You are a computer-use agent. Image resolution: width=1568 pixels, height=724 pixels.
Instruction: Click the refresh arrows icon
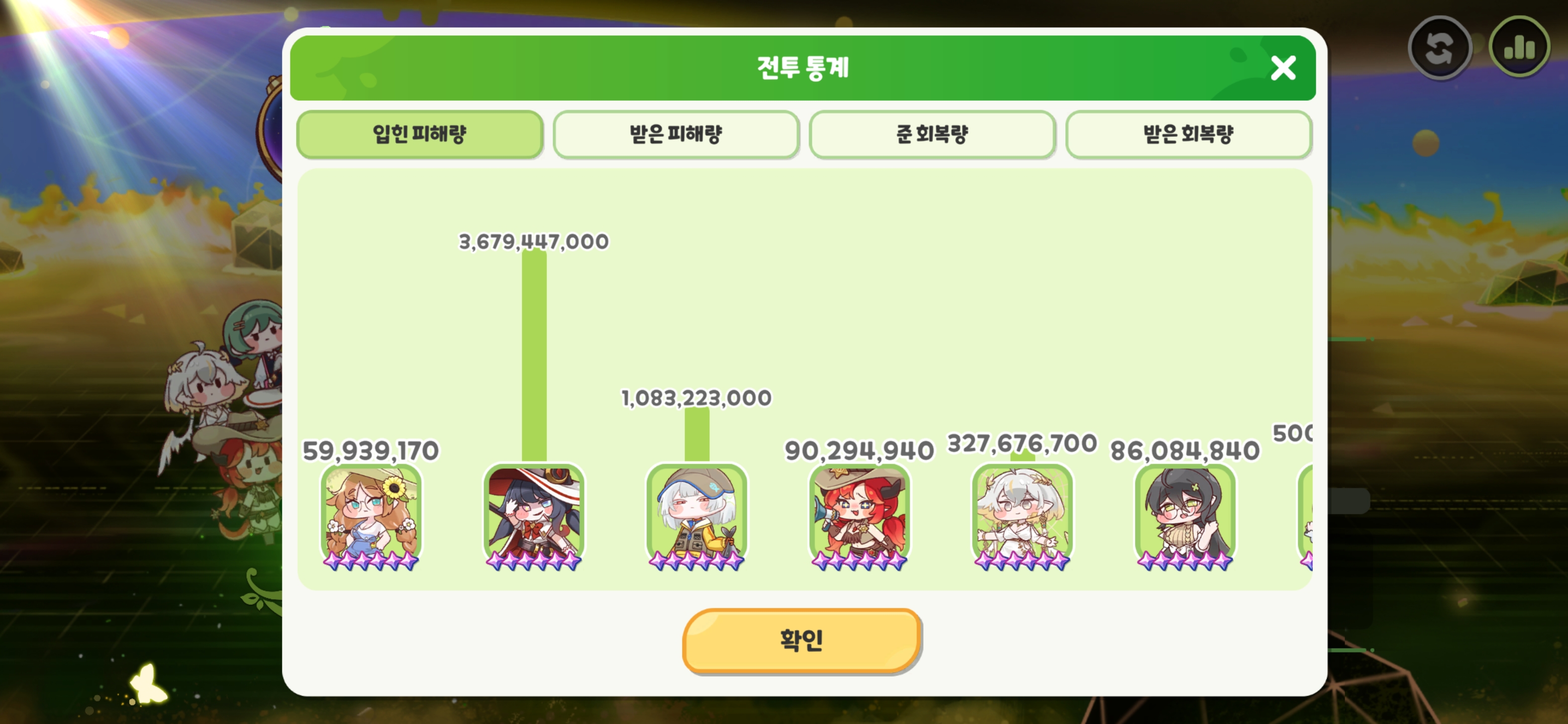point(1439,47)
